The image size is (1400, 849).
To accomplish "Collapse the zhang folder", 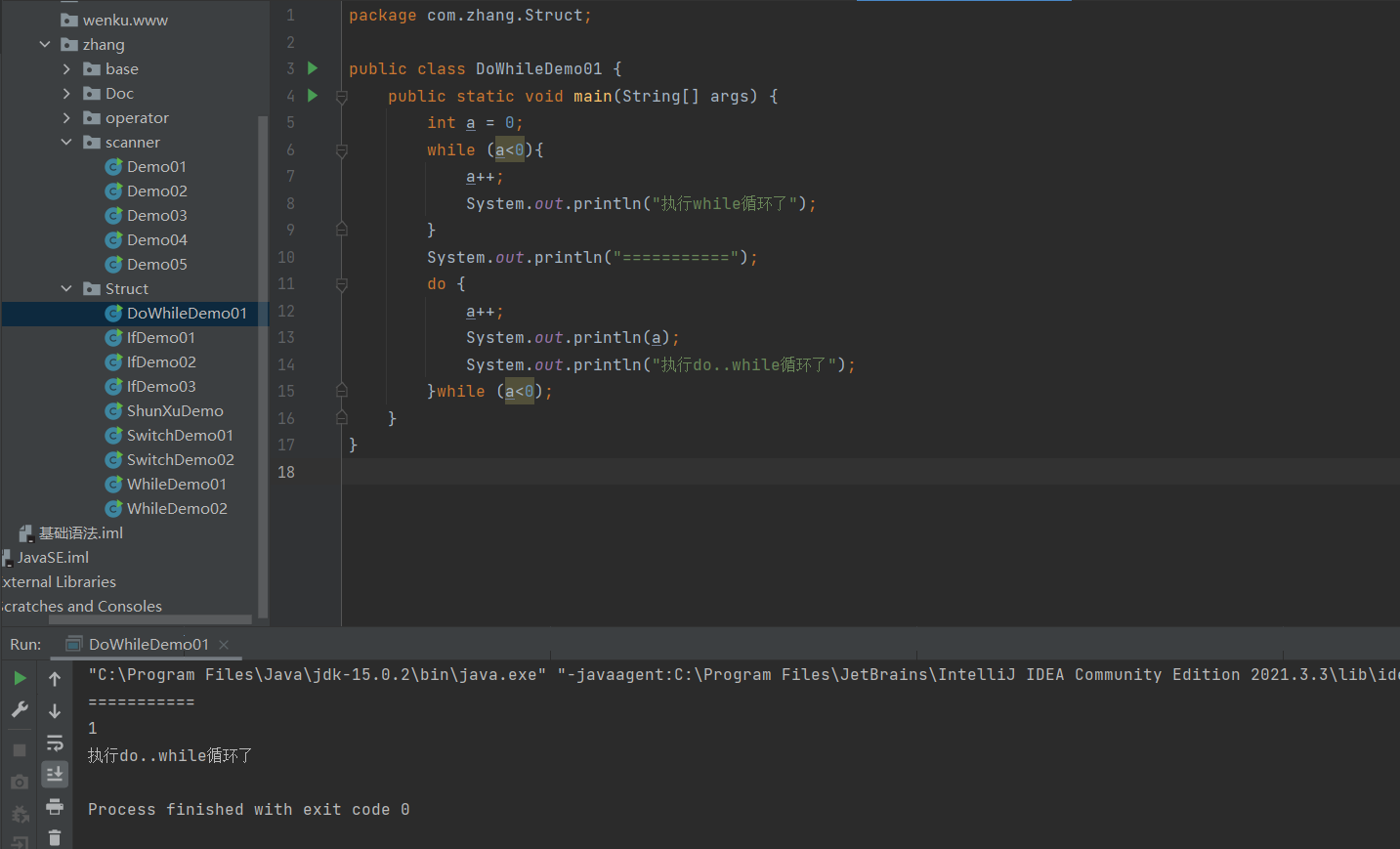I will click(45, 44).
